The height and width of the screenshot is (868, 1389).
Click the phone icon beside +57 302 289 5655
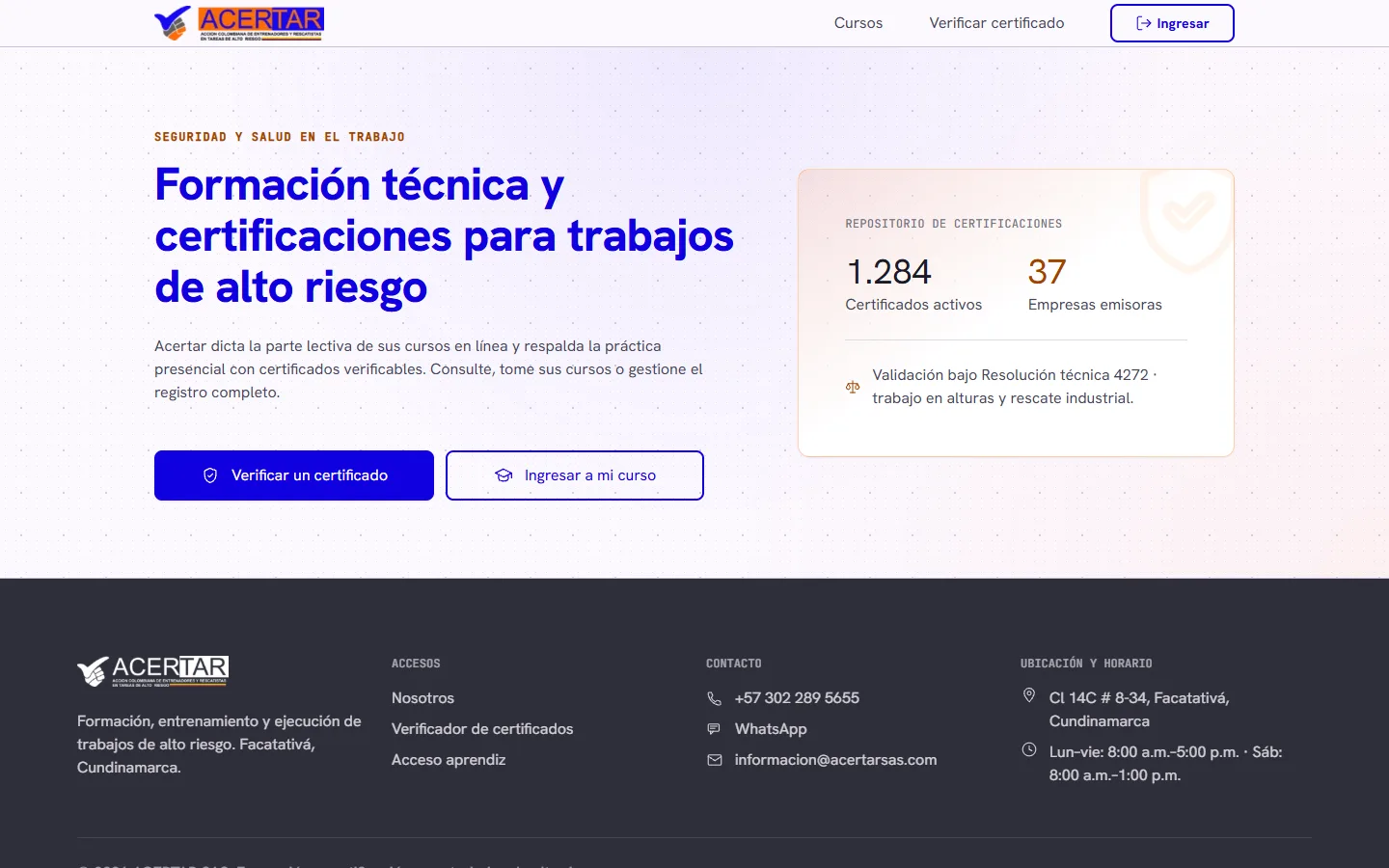[x=714, y=698]
